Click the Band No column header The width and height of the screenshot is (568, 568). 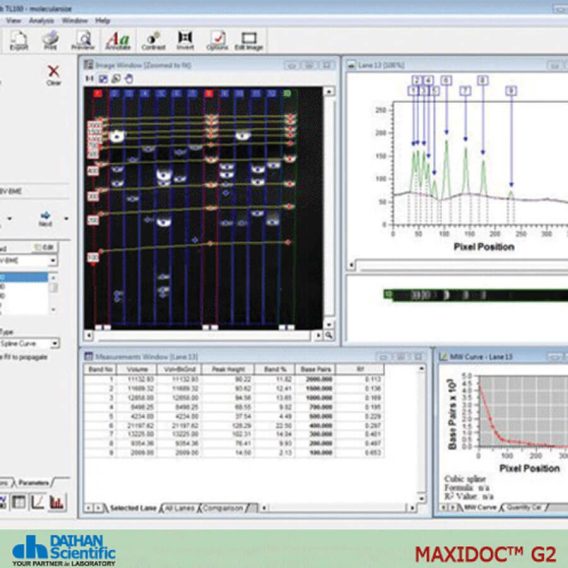[x=100, y=369]
